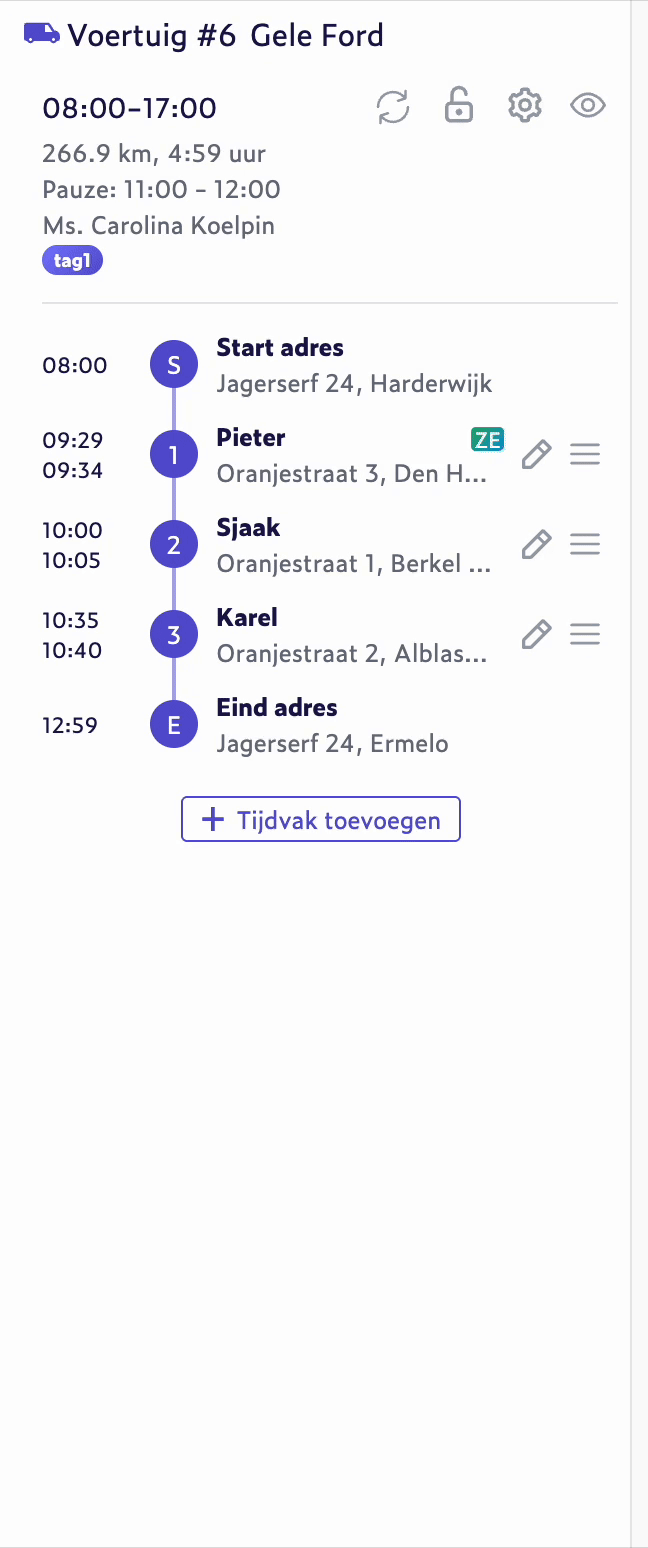648x1548 pixels.
Task: Edit the Pieter stop with pencil
Action: click(537, 455)
